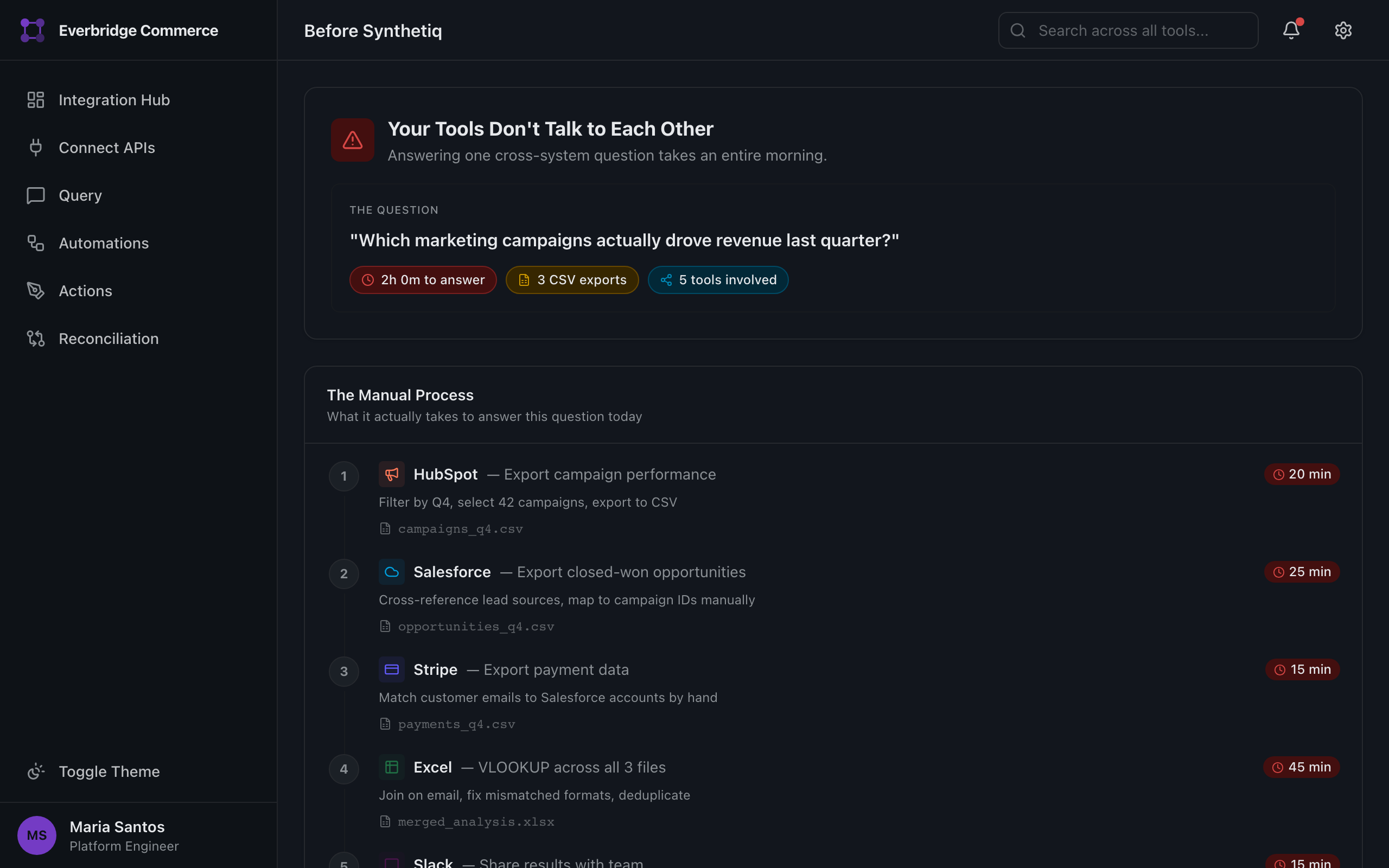Screen dimensions: 1389x868
Task: Click the Query chat icon
Action: 36,195
